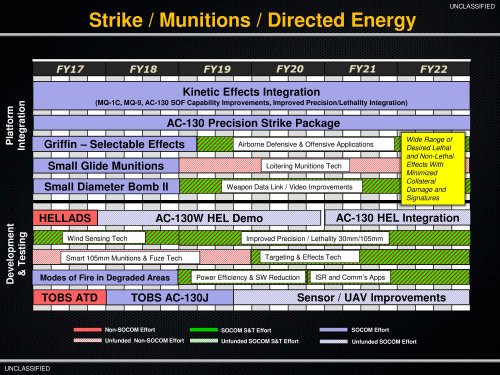Select the AC-130 Precision Strike Package bar

(252, 123)
